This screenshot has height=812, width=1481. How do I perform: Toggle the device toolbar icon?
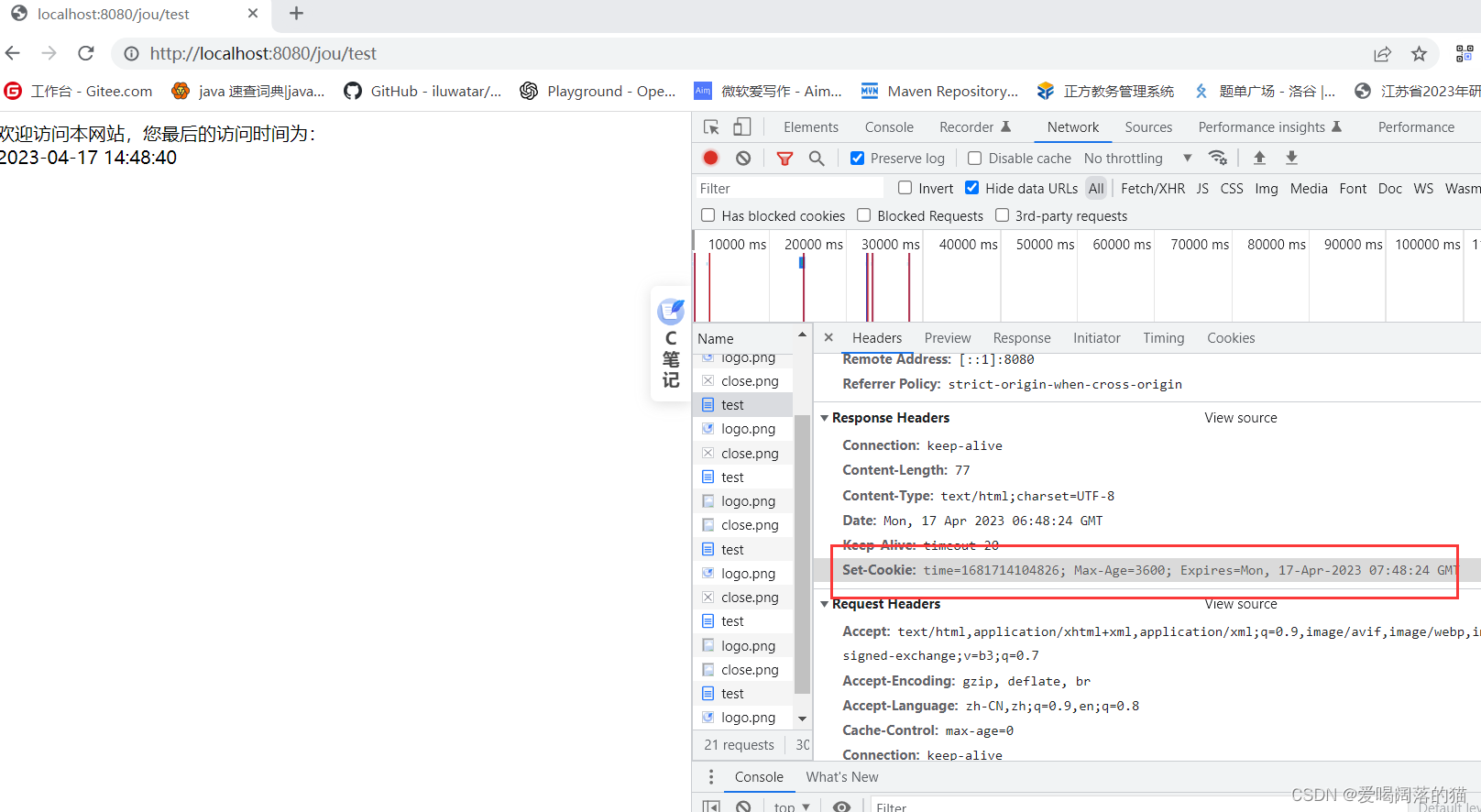(741, 127)
